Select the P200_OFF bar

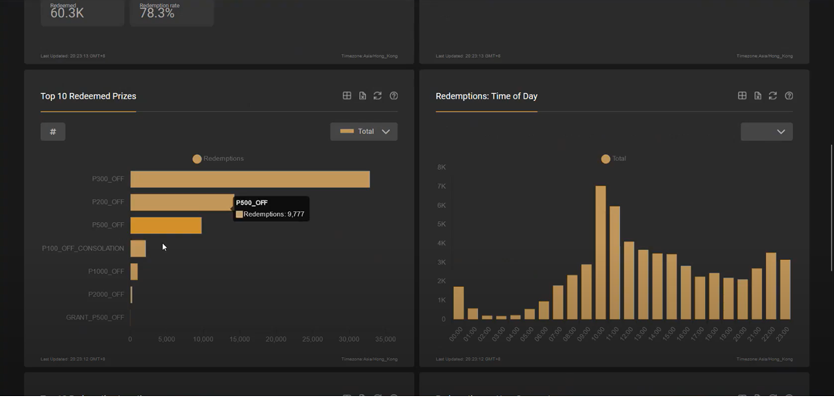182,202
